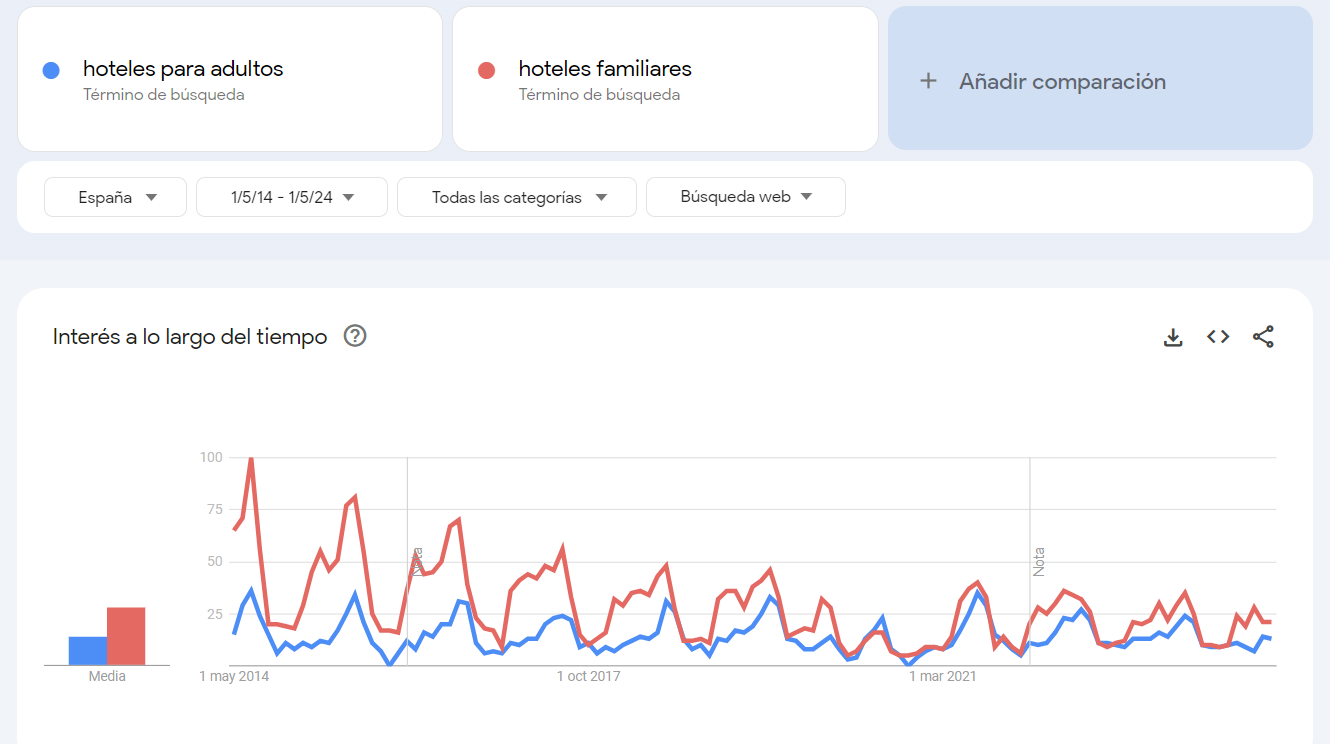
Task: Click the first Nota marker near 2016
Action: pos(418,561)
